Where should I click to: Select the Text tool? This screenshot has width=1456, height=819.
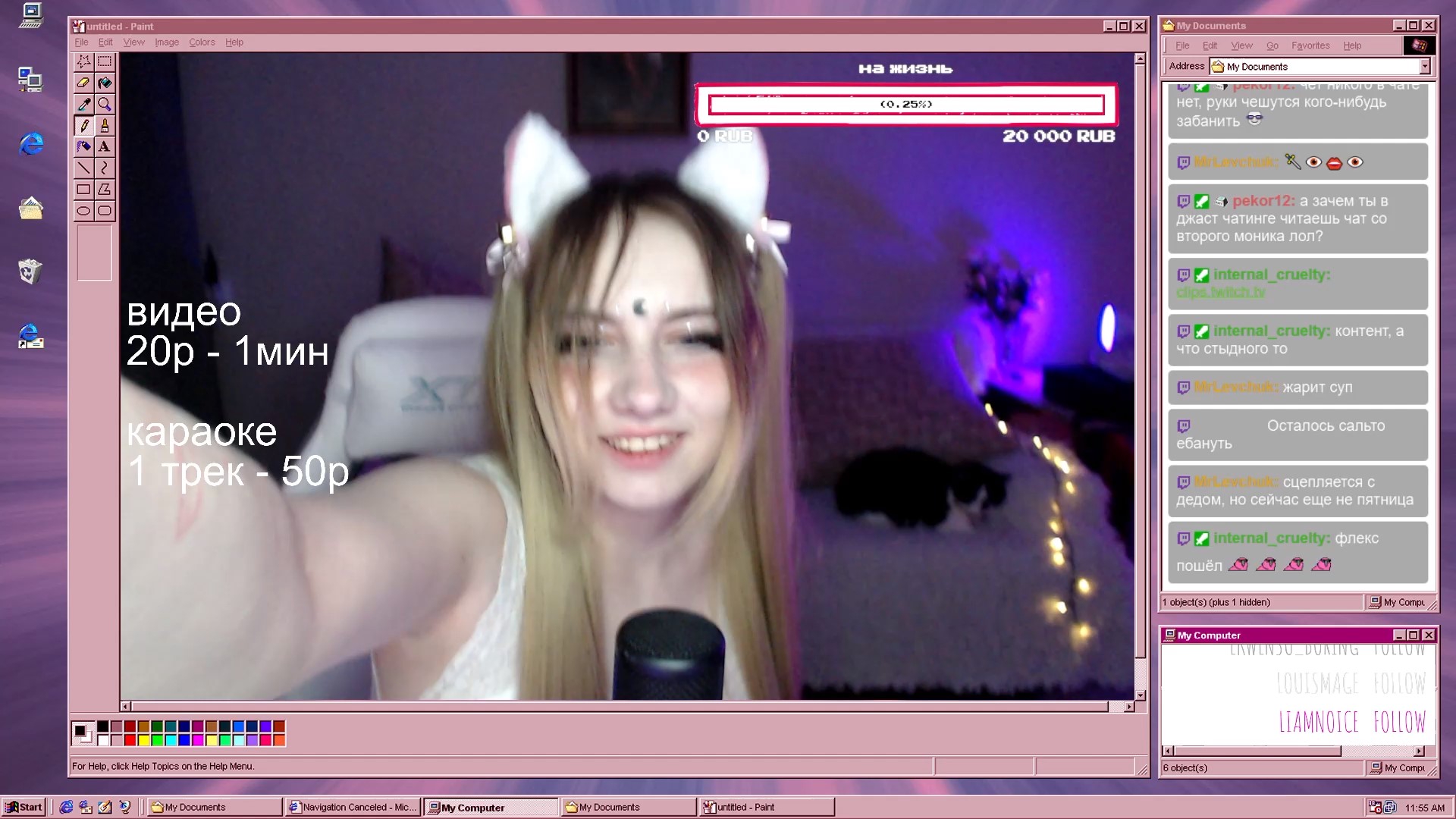(105, 146)
